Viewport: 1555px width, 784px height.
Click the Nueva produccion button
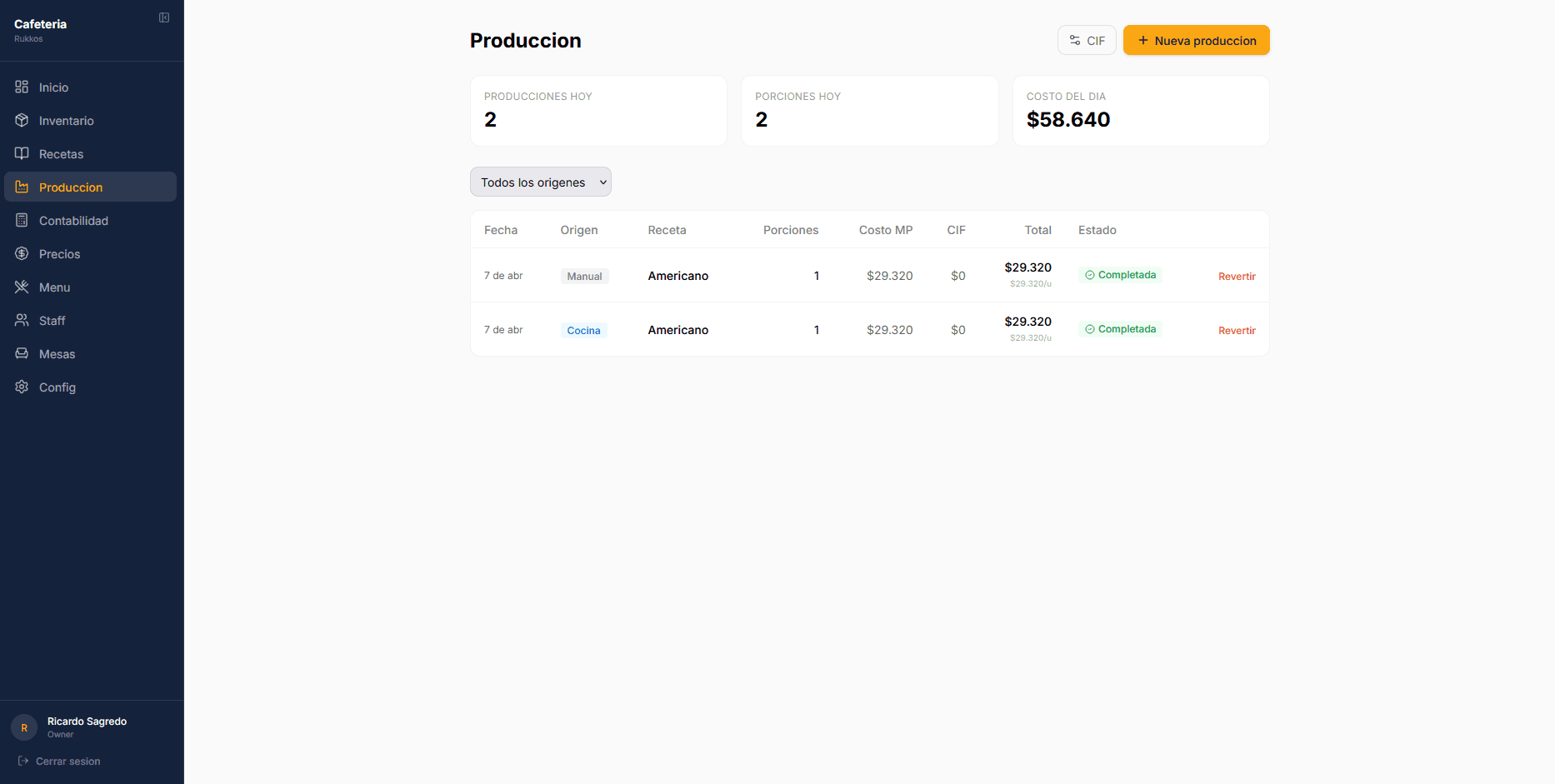tap(1196, 41)
